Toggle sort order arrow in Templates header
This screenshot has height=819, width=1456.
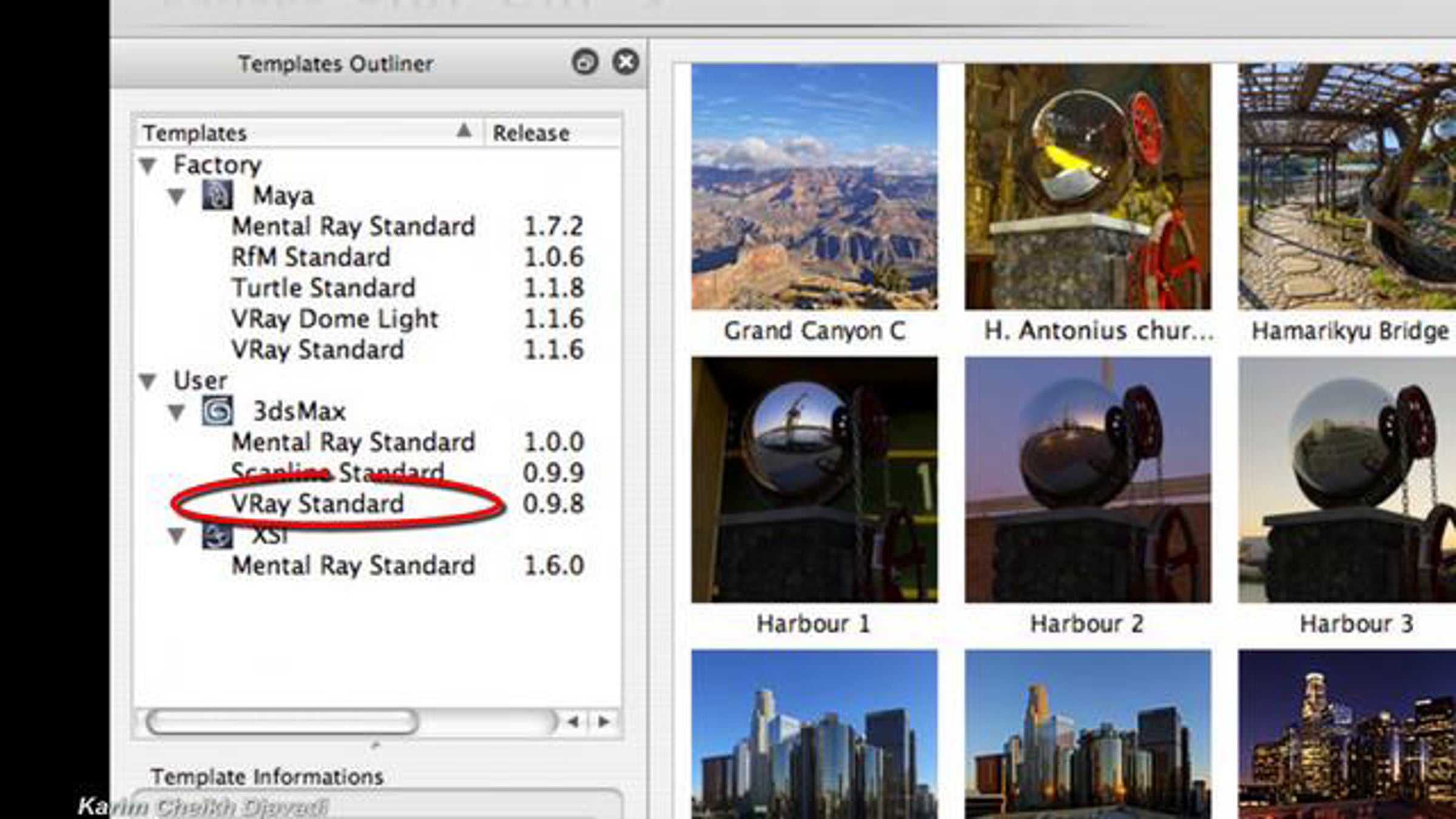coord(464,130)
